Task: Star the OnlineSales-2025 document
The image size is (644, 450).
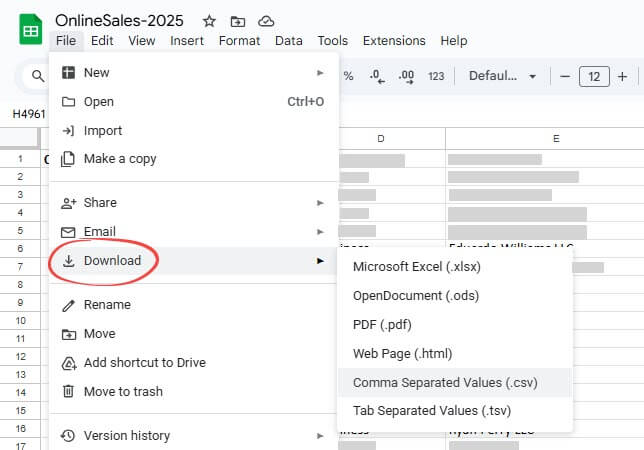Action: click(x=209, y=21)
